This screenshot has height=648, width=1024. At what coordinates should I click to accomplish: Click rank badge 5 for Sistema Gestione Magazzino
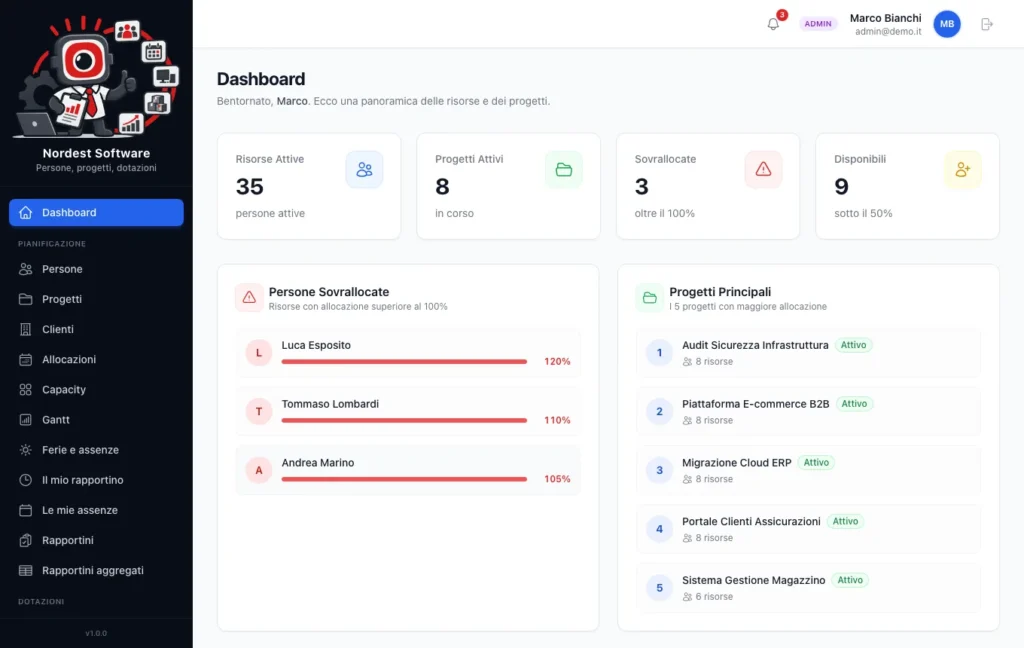click(x=659, y=588)
